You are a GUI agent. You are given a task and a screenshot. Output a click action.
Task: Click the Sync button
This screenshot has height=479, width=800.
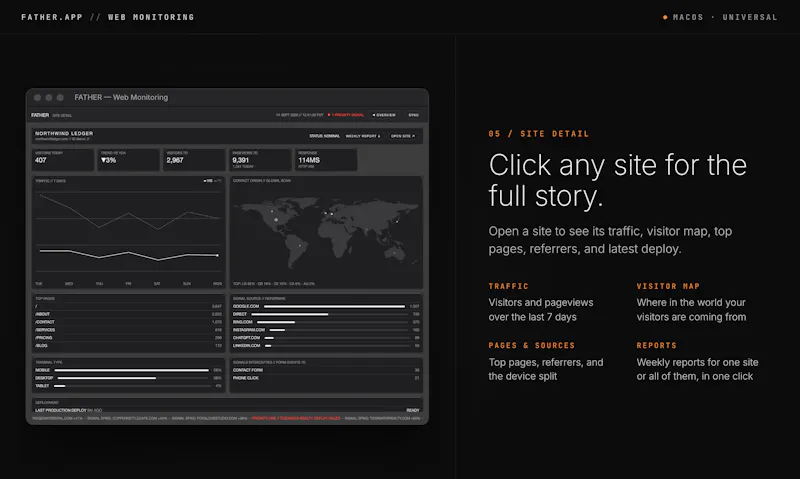point(413,115)
